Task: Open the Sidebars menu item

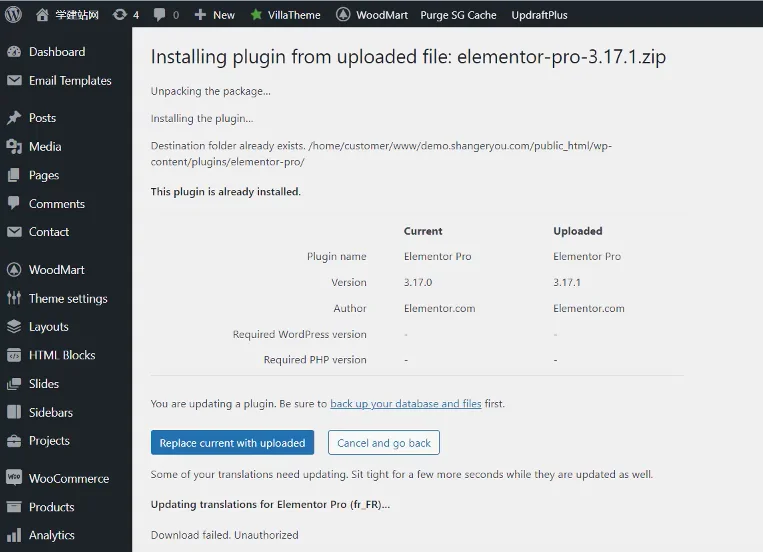Action: point(51,413)
